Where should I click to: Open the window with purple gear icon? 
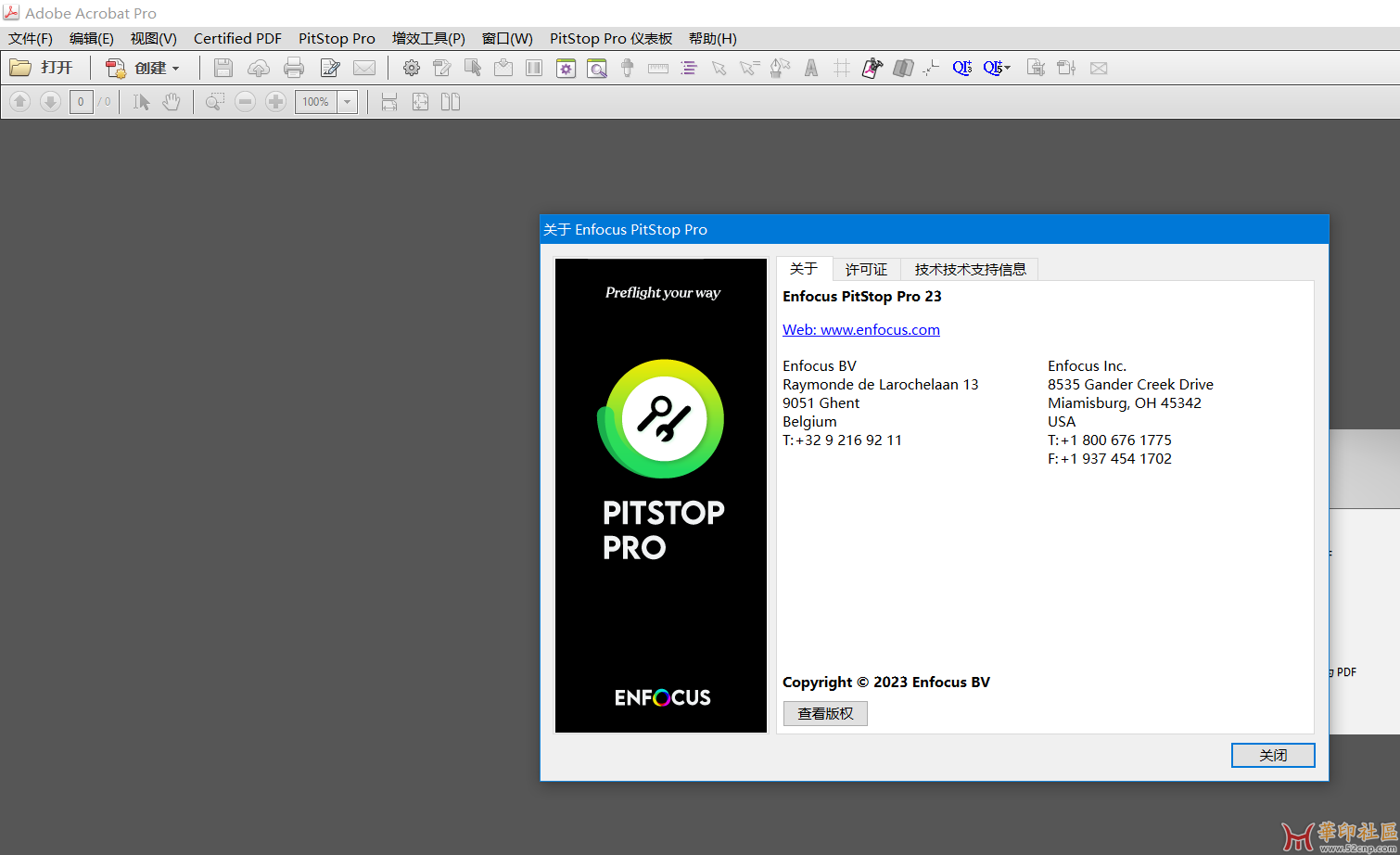[x=566, y=68]
